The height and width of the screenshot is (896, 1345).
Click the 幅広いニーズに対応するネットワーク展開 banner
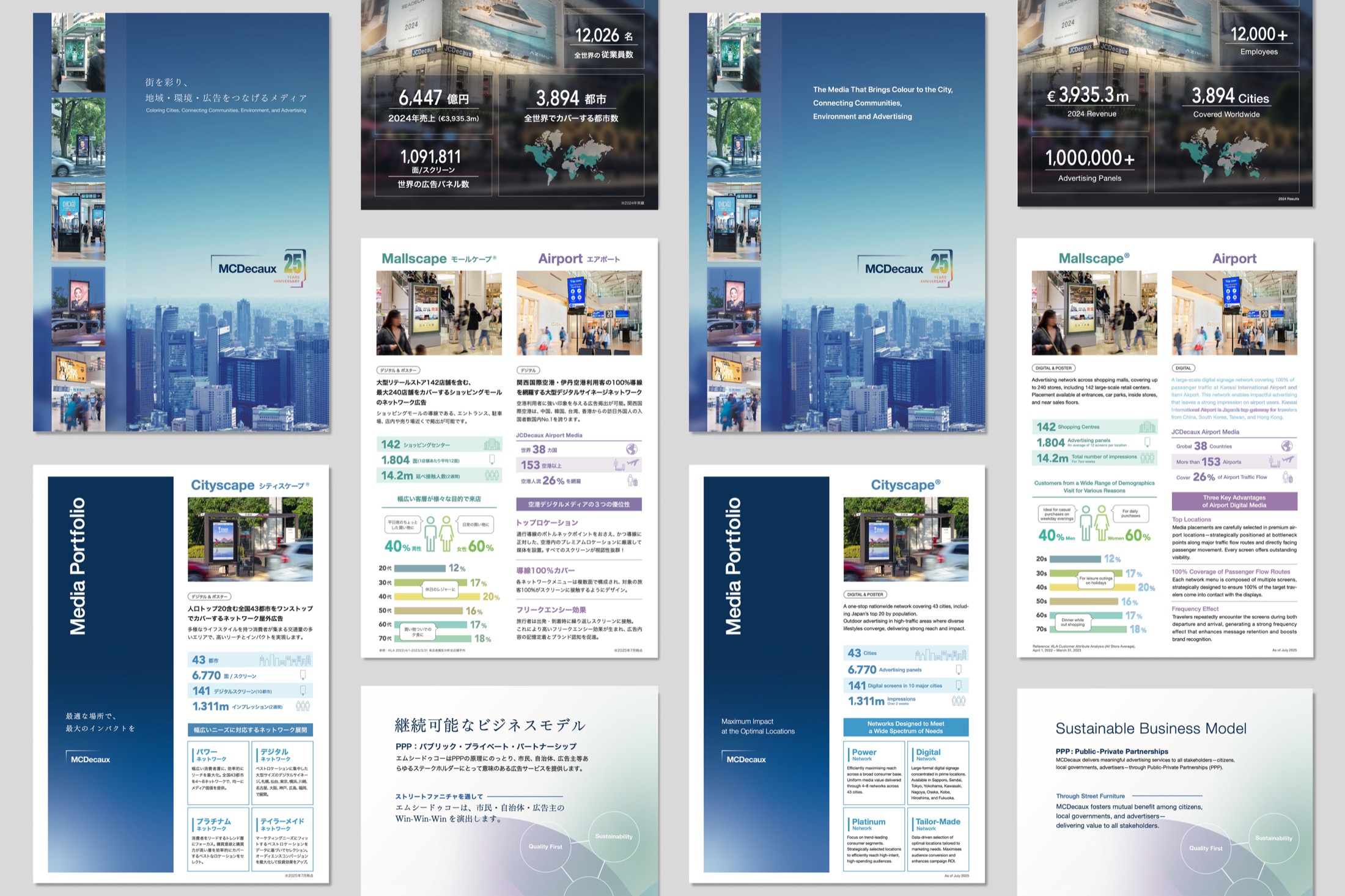click(x=250, y=730)
